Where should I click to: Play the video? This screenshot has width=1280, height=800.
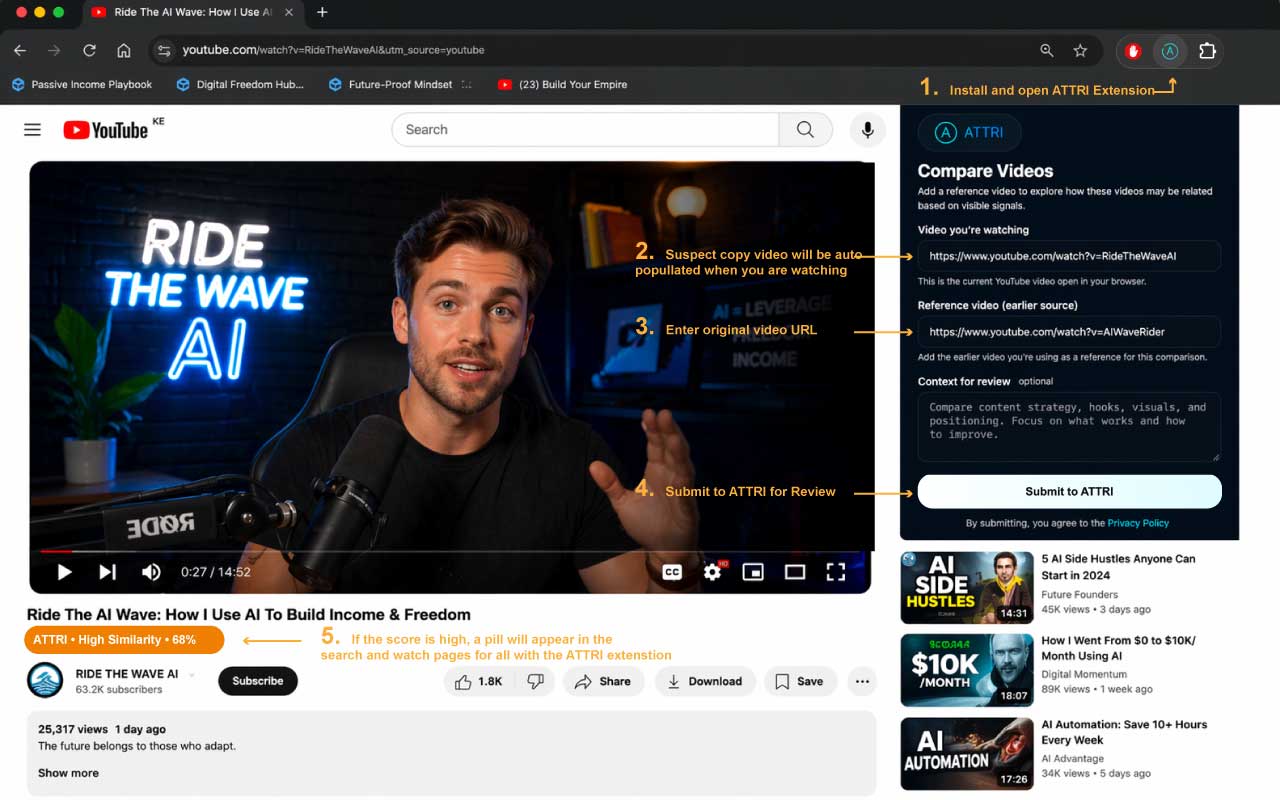(x=64, y=572)
